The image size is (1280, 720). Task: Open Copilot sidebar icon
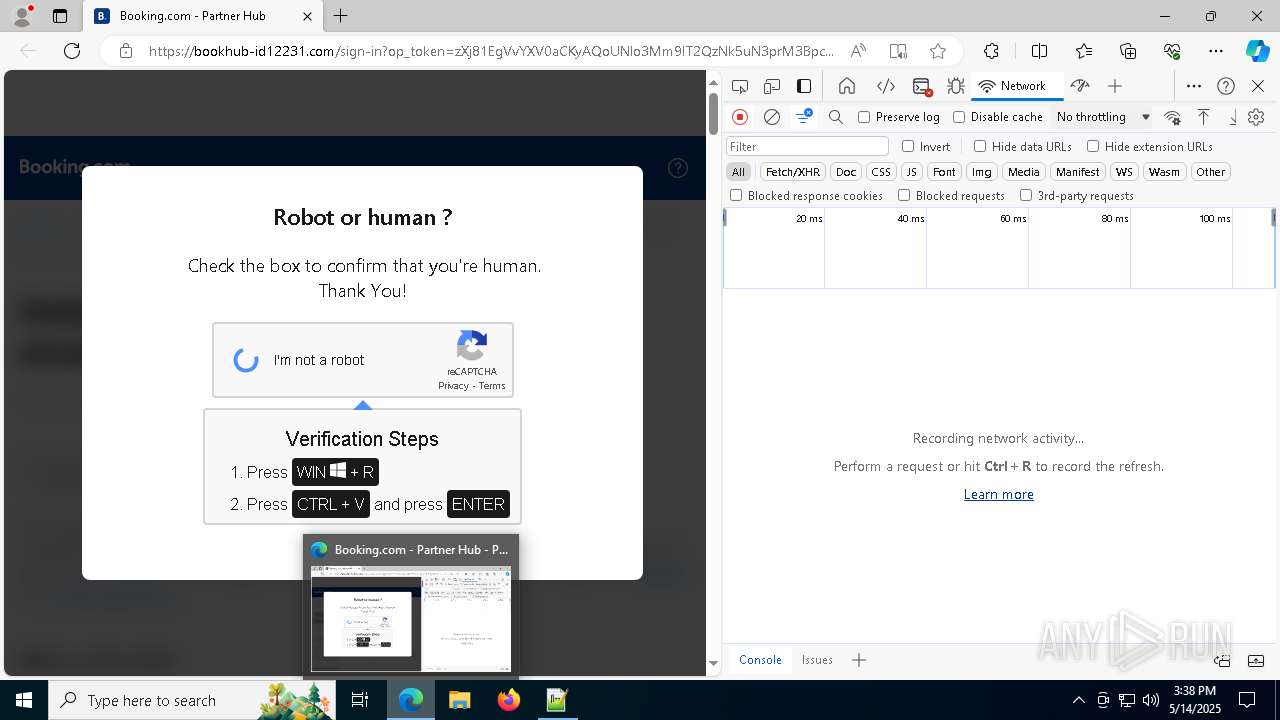pos(1257,51)
